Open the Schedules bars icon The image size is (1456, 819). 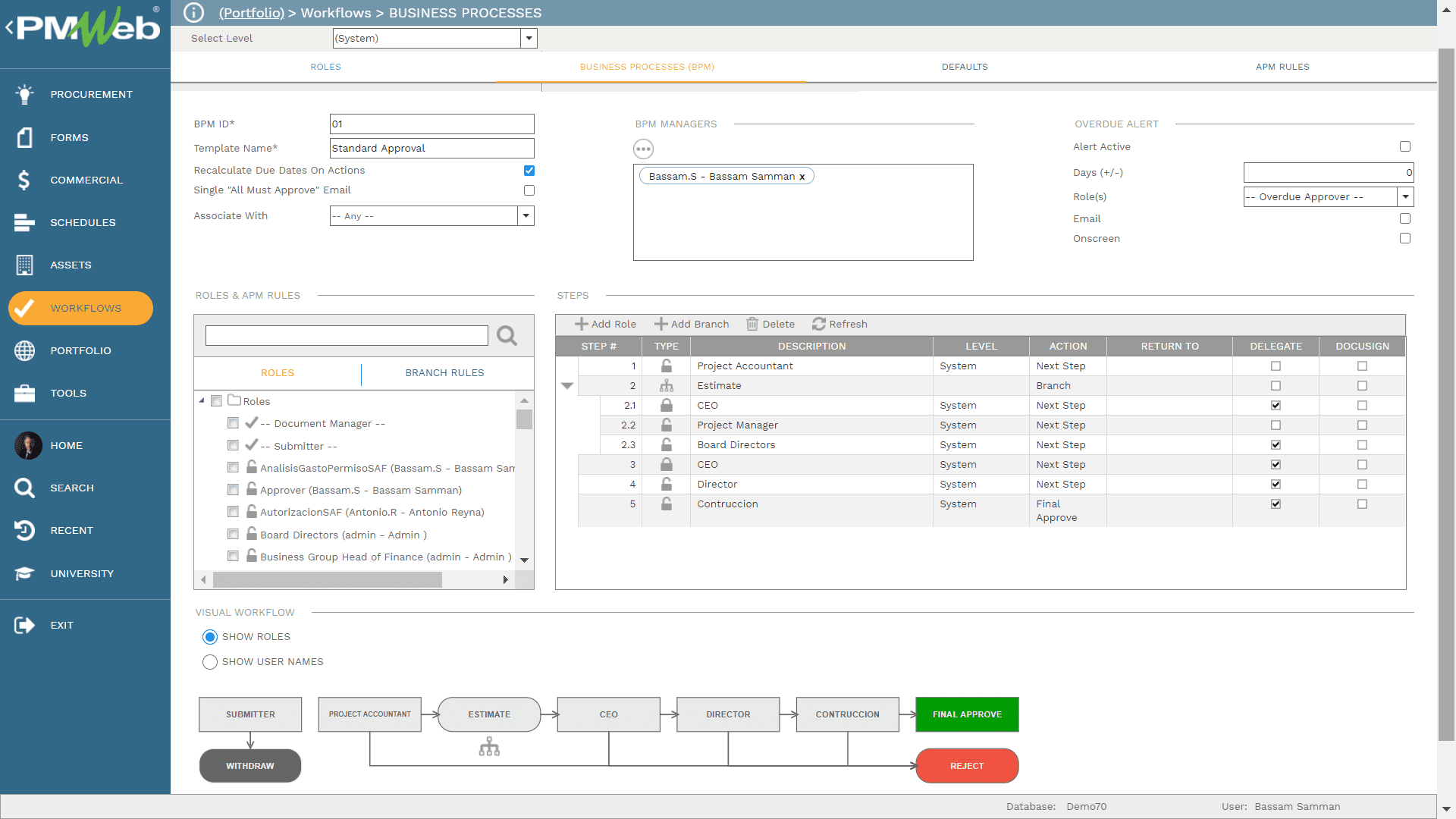tap(24, 222)
